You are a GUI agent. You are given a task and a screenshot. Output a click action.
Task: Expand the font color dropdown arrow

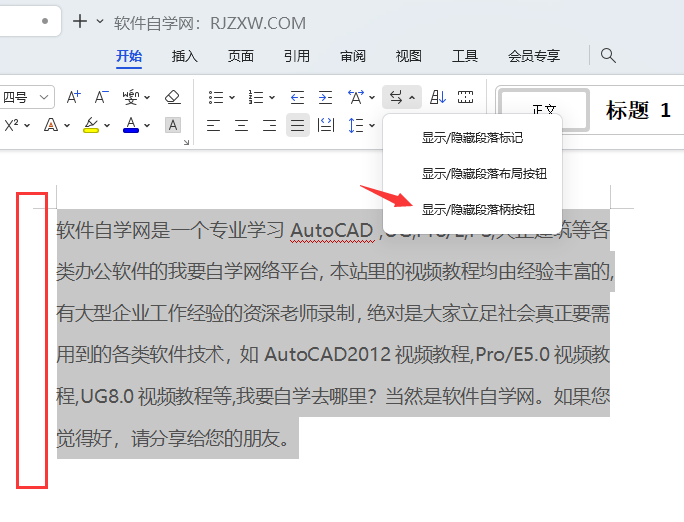click(x=147, y=126)
